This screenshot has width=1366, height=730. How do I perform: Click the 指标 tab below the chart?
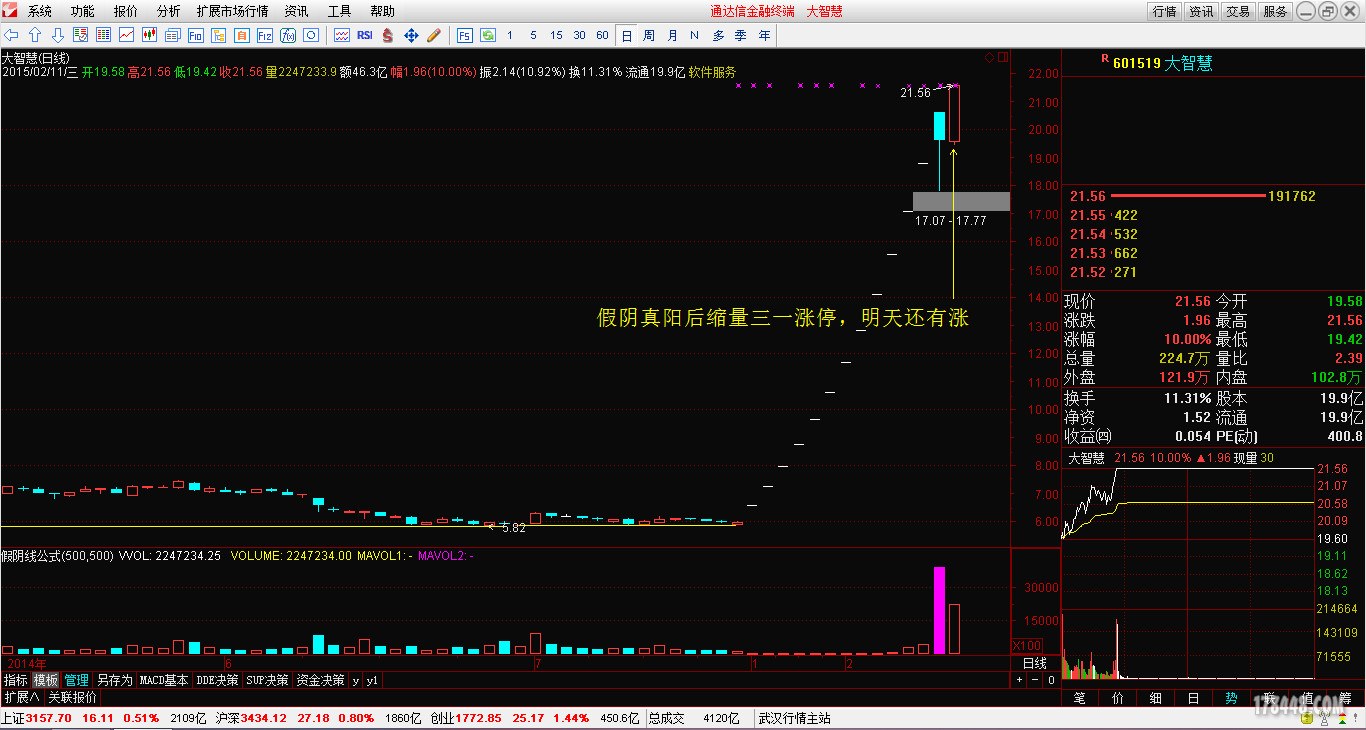tap(15, 680)
